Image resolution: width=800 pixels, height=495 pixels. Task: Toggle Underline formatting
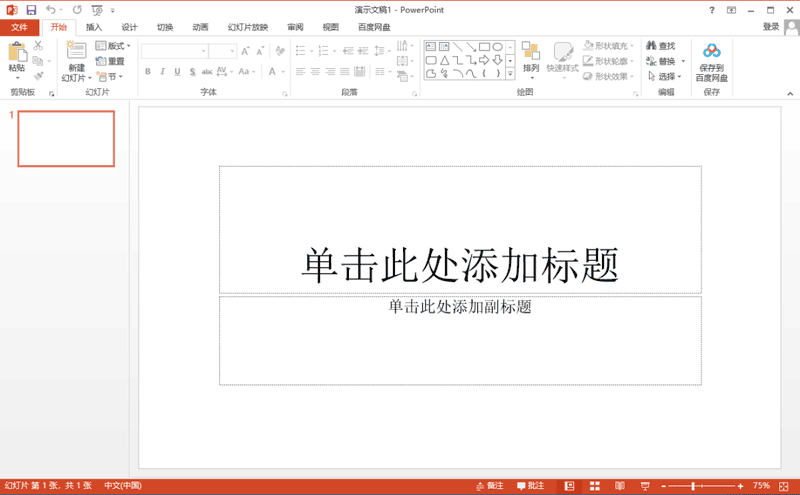(x=177, y=72)
